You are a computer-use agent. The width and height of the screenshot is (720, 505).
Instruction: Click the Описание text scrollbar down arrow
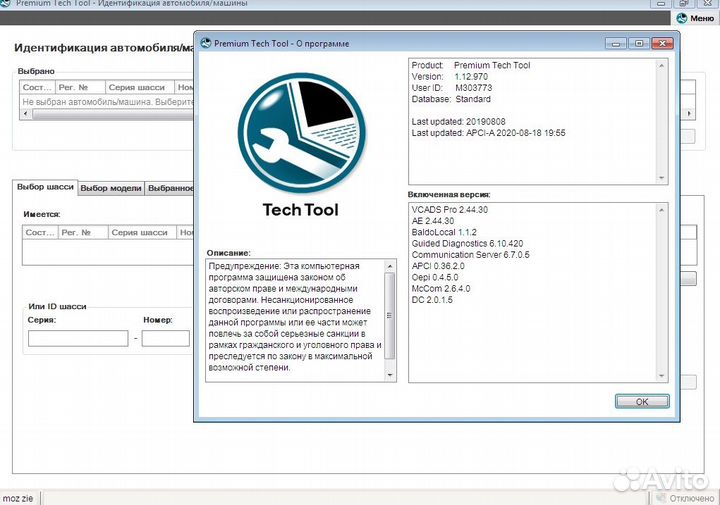tap(391, 375)
